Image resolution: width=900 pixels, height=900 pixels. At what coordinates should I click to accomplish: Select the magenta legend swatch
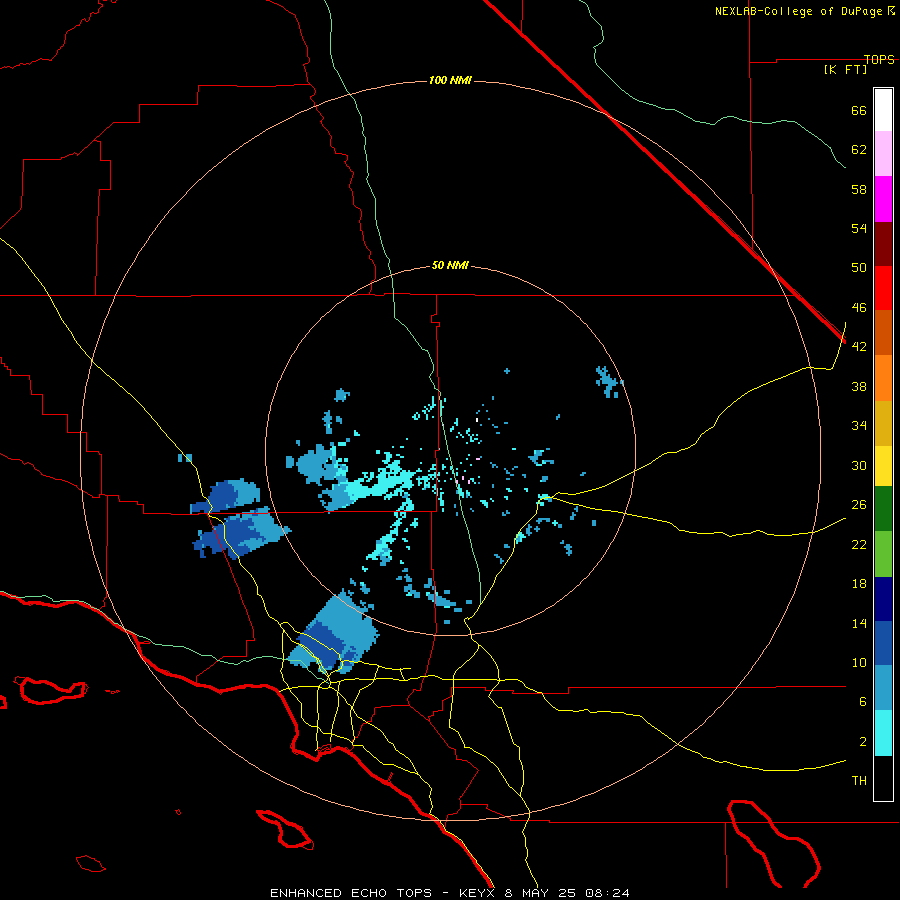point(883,199)
